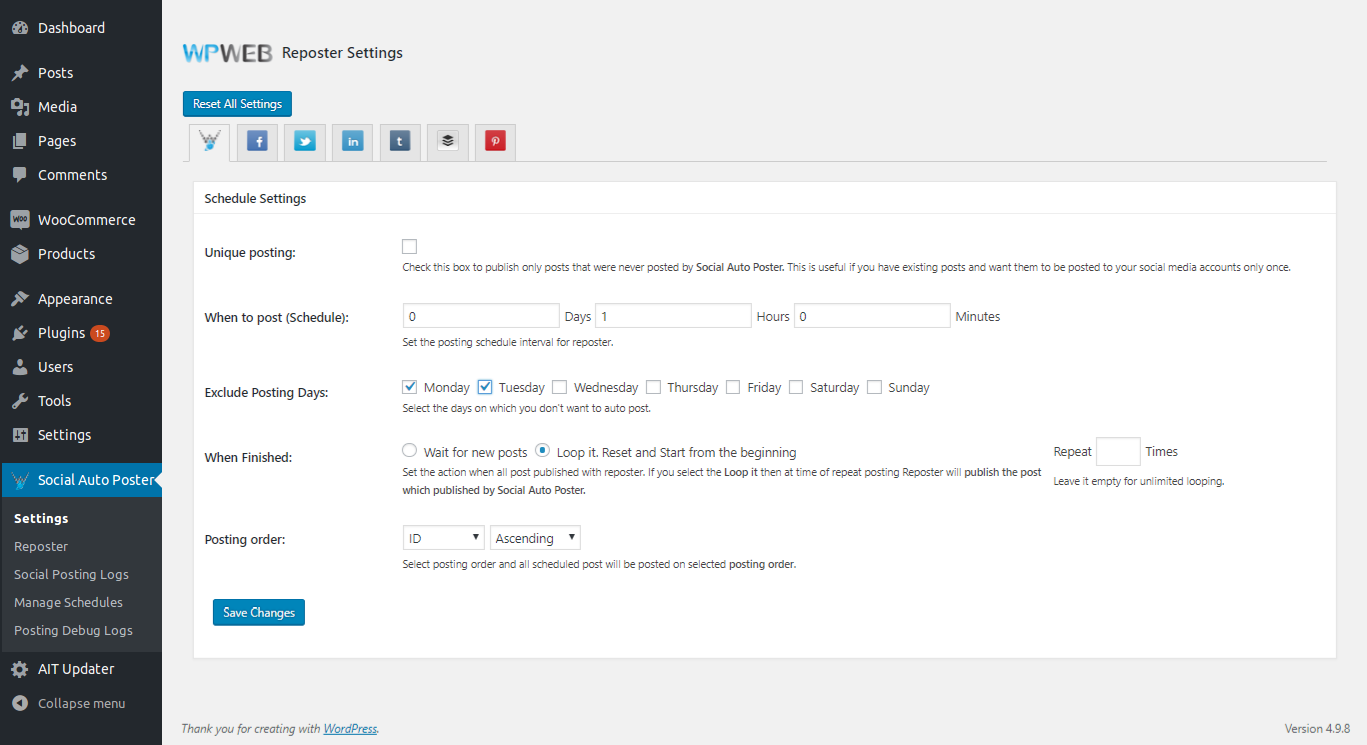Open the LinkedIn settings tab icon
This screenshot has height=745, width=1367.
pyautogui.click(x=353, y=142)
